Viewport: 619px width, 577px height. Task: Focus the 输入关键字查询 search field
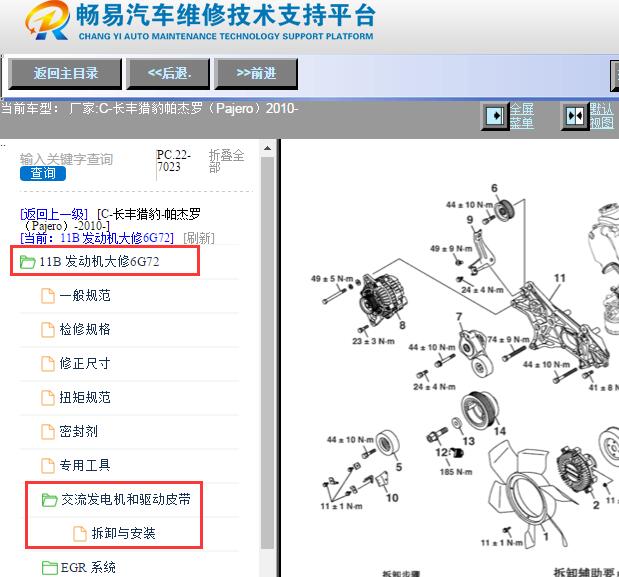coord(66,159)
